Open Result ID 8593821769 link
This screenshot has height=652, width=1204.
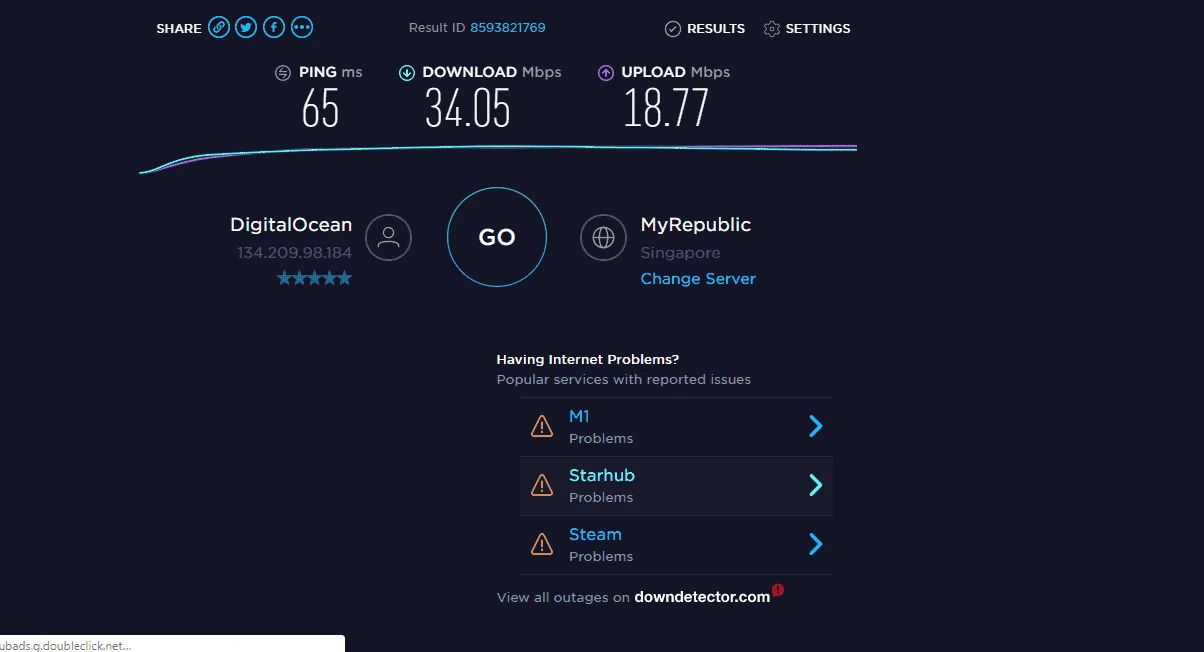click(508, 28)
